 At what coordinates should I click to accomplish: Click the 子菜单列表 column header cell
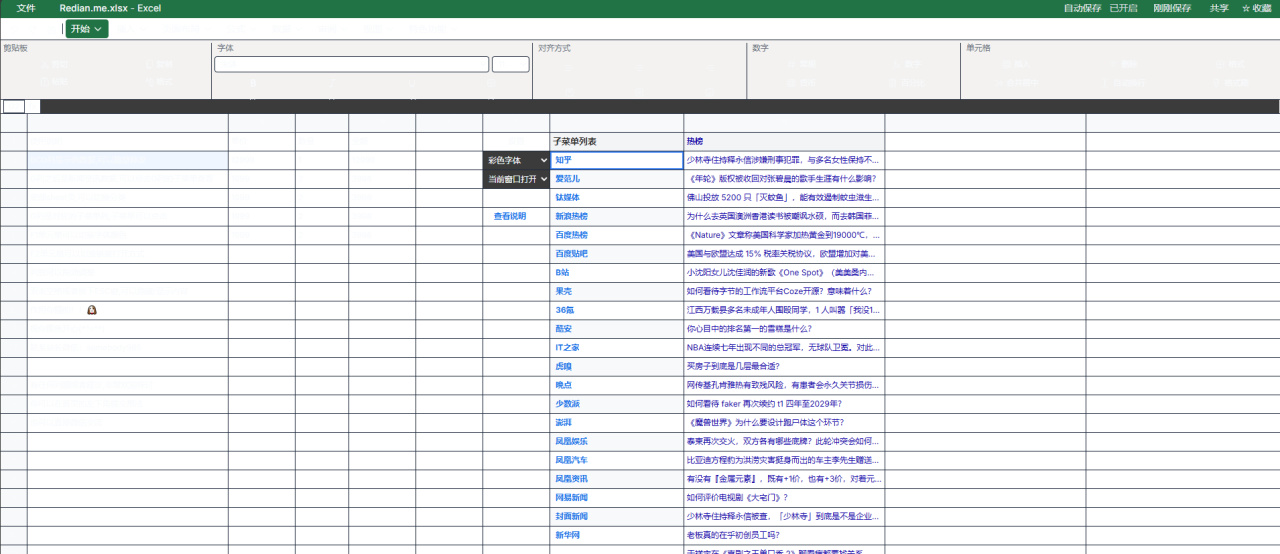[617, 141]
